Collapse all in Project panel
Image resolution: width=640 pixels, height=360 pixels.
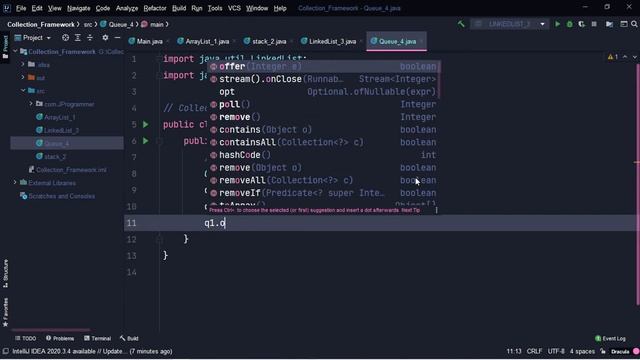(90, 38)
